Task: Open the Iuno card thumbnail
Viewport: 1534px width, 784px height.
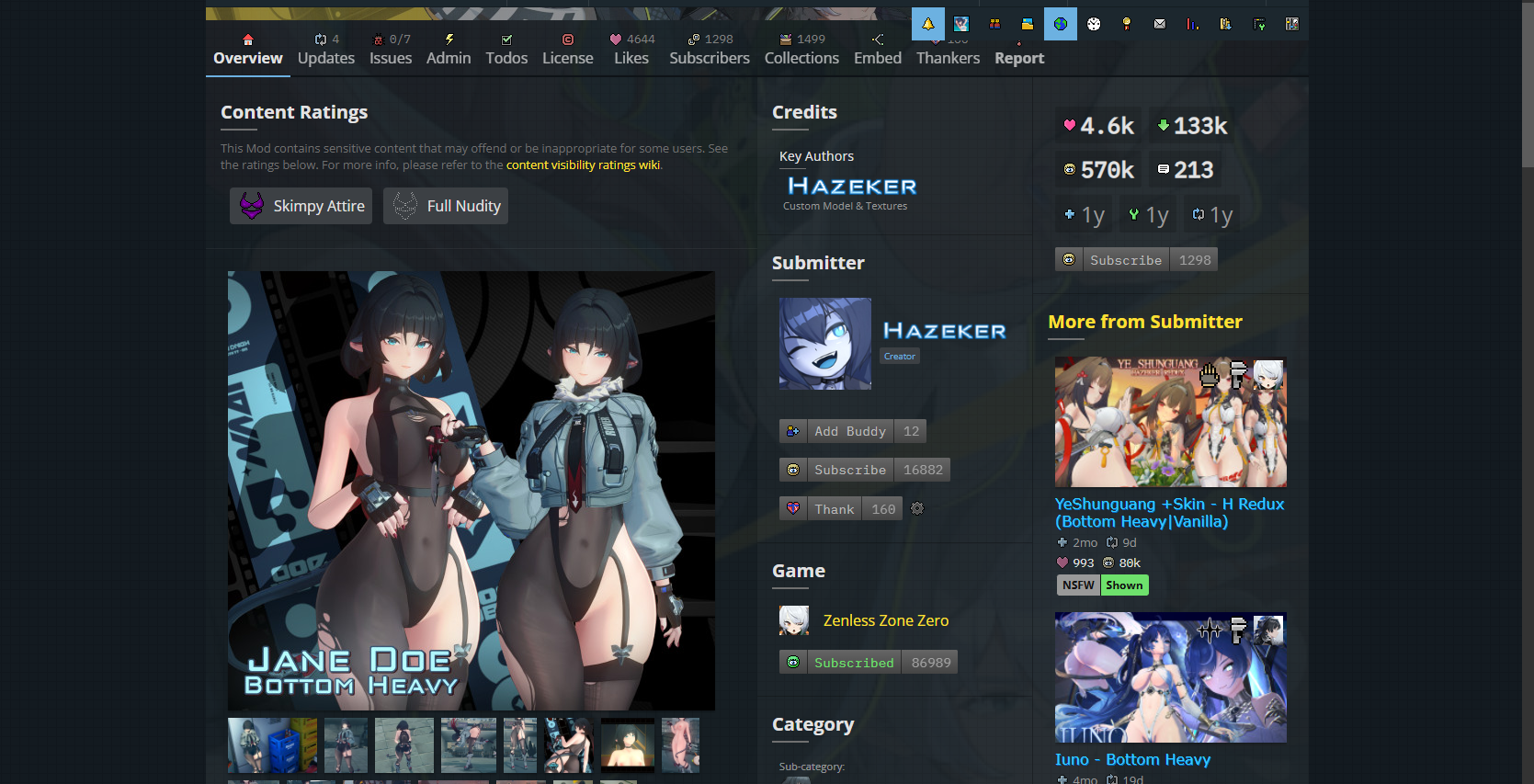Action: click(1171, 677)
